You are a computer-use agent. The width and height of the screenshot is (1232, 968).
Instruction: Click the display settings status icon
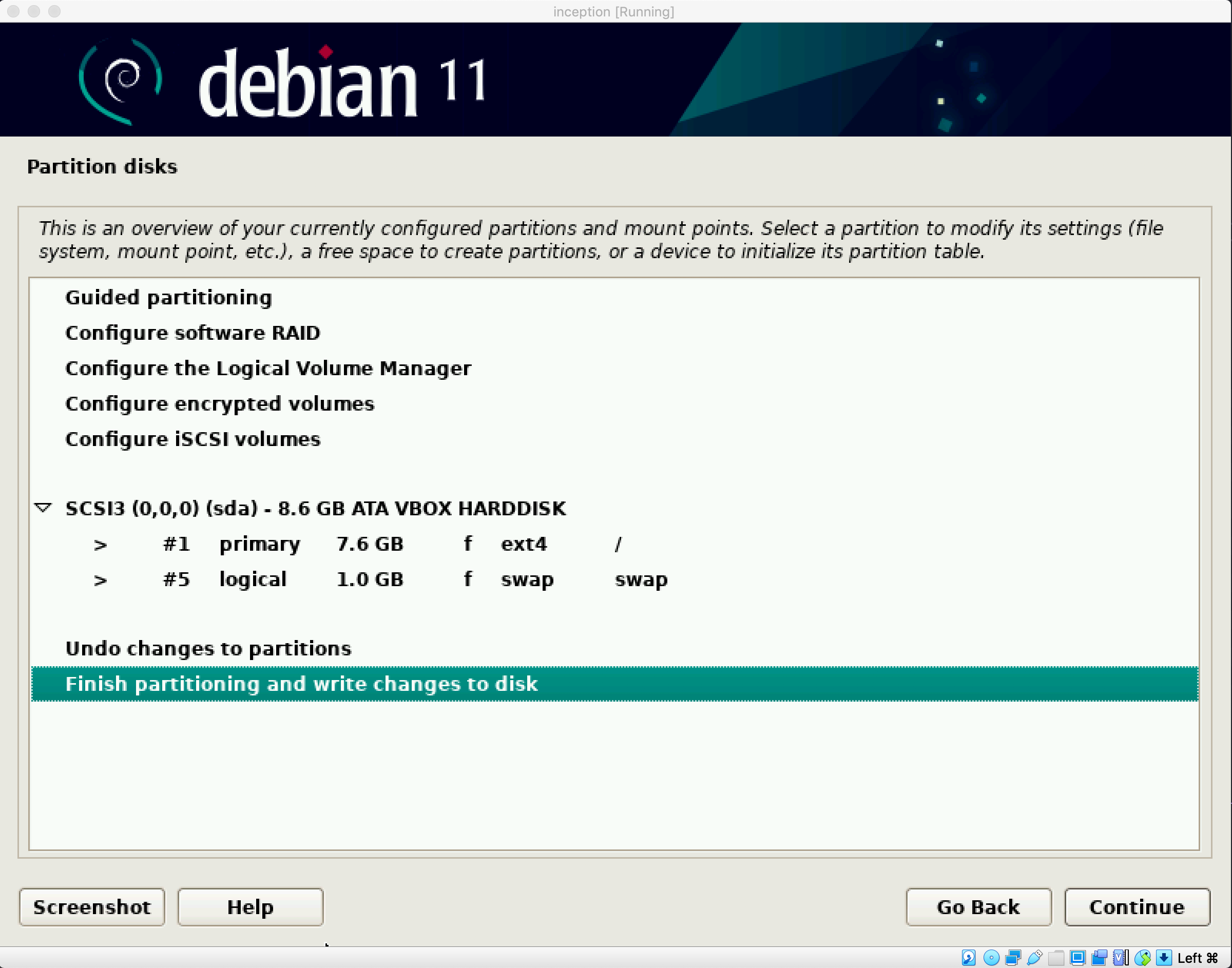1077,958
